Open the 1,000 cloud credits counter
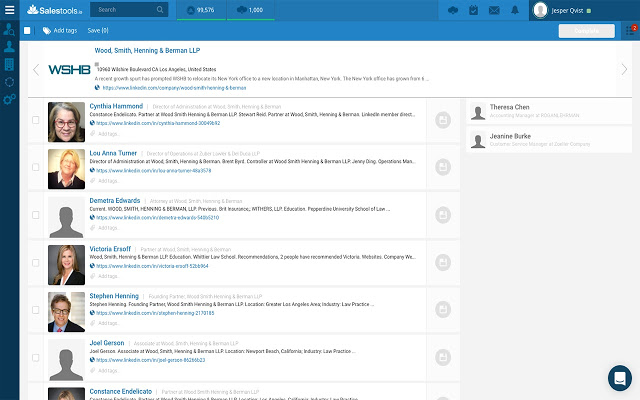Viewport: 640px width, 400px height. (250, 10)
